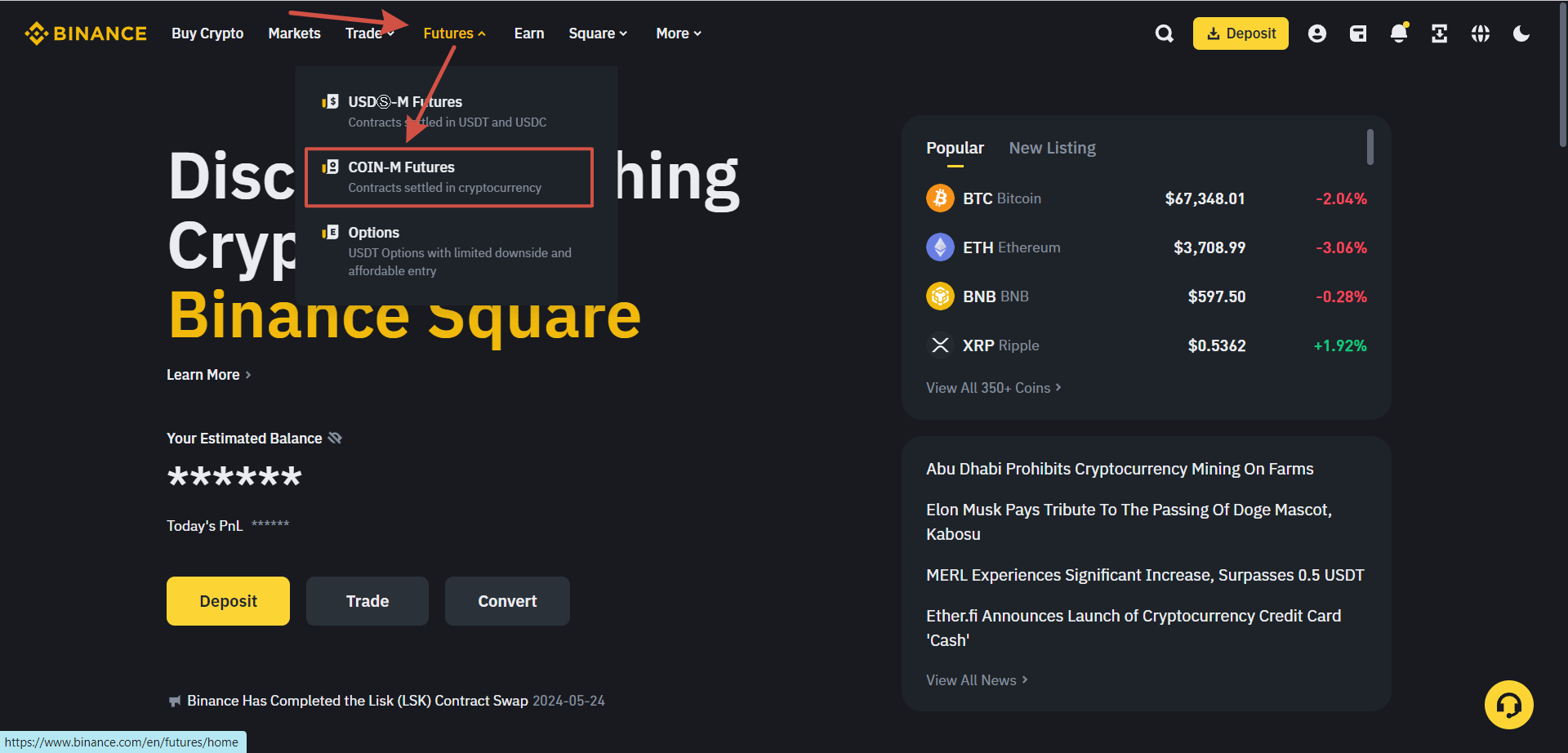Open the user profile icon
The width and height of the screenshot is (1568, 753).
click(1316, 33)
